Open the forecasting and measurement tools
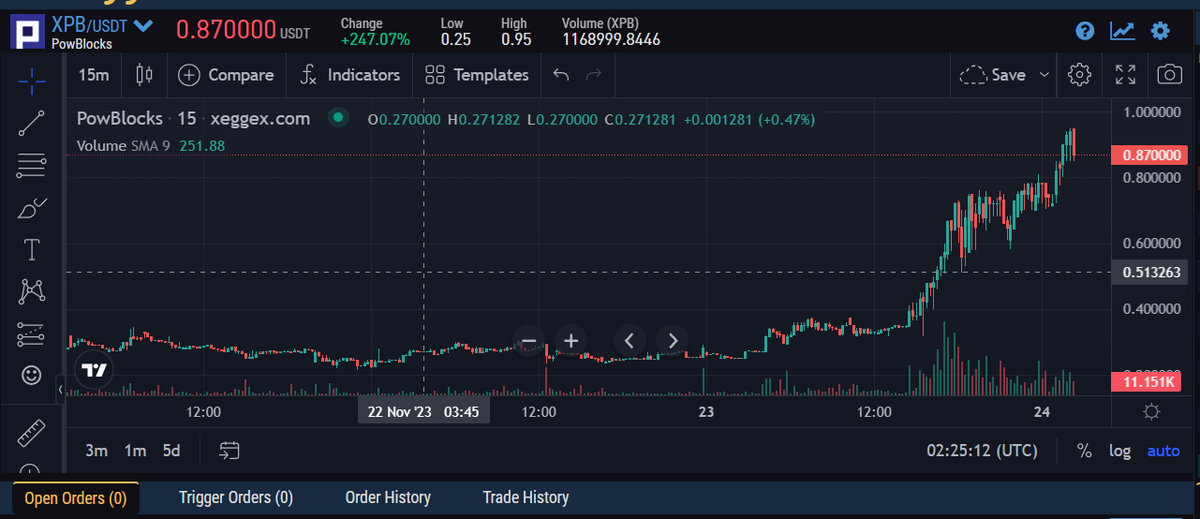This screenshot has height=519, width=1200. pyautogui.click(x=32, y=333)
